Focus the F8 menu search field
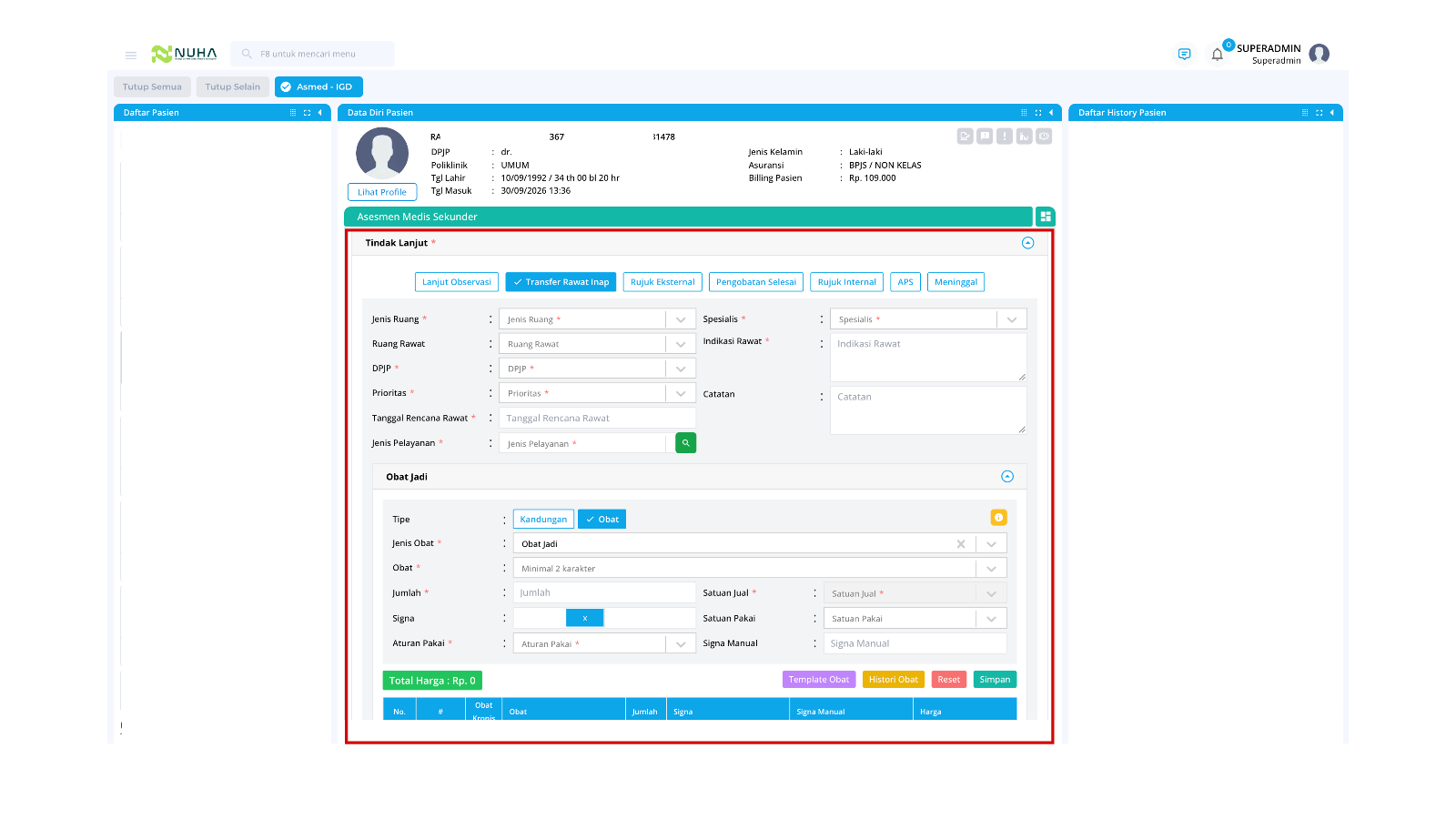The image size is (1456, 819). [x=312, y=54]
